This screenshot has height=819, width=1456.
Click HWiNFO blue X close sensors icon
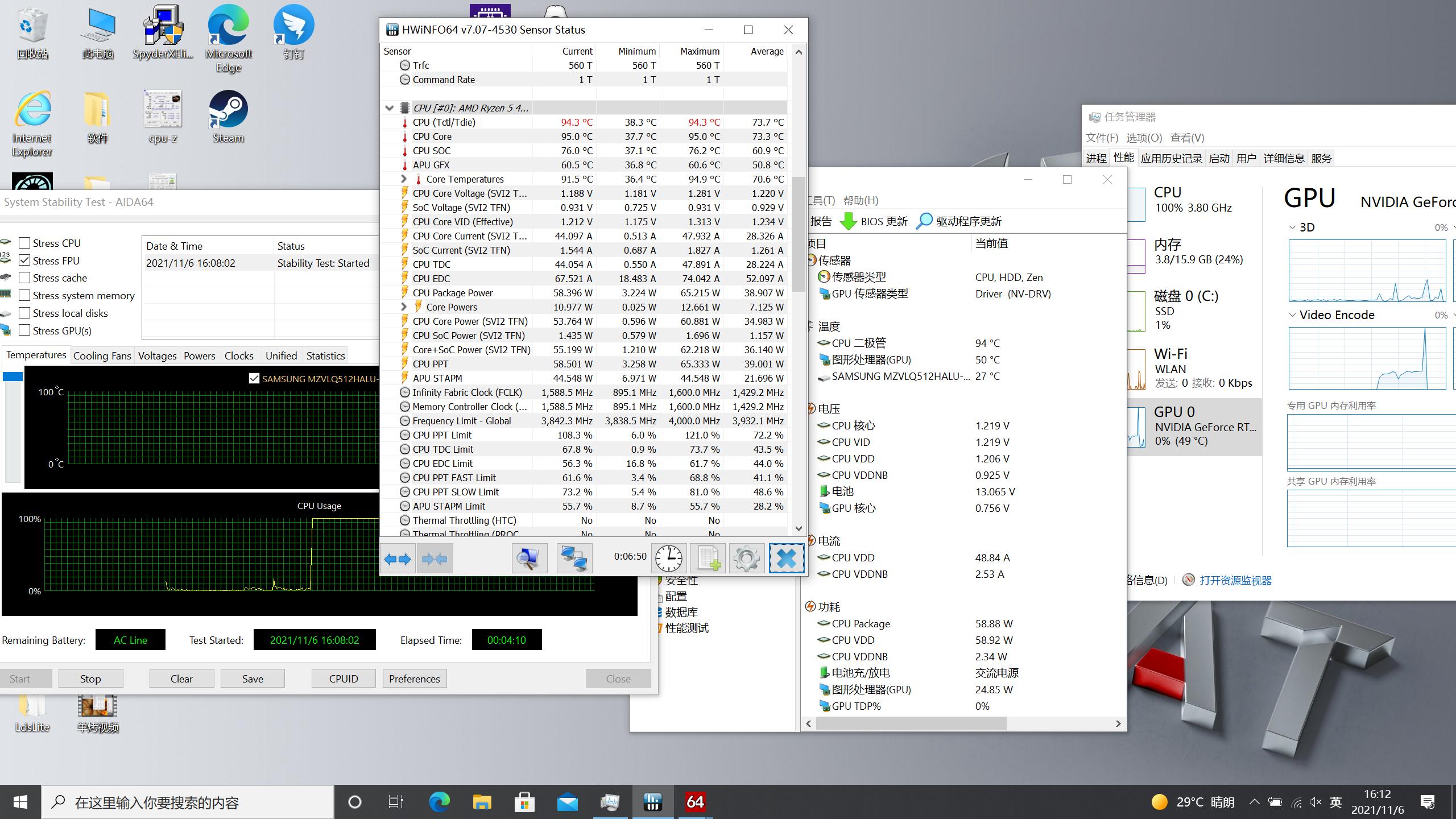click(786, 559)
